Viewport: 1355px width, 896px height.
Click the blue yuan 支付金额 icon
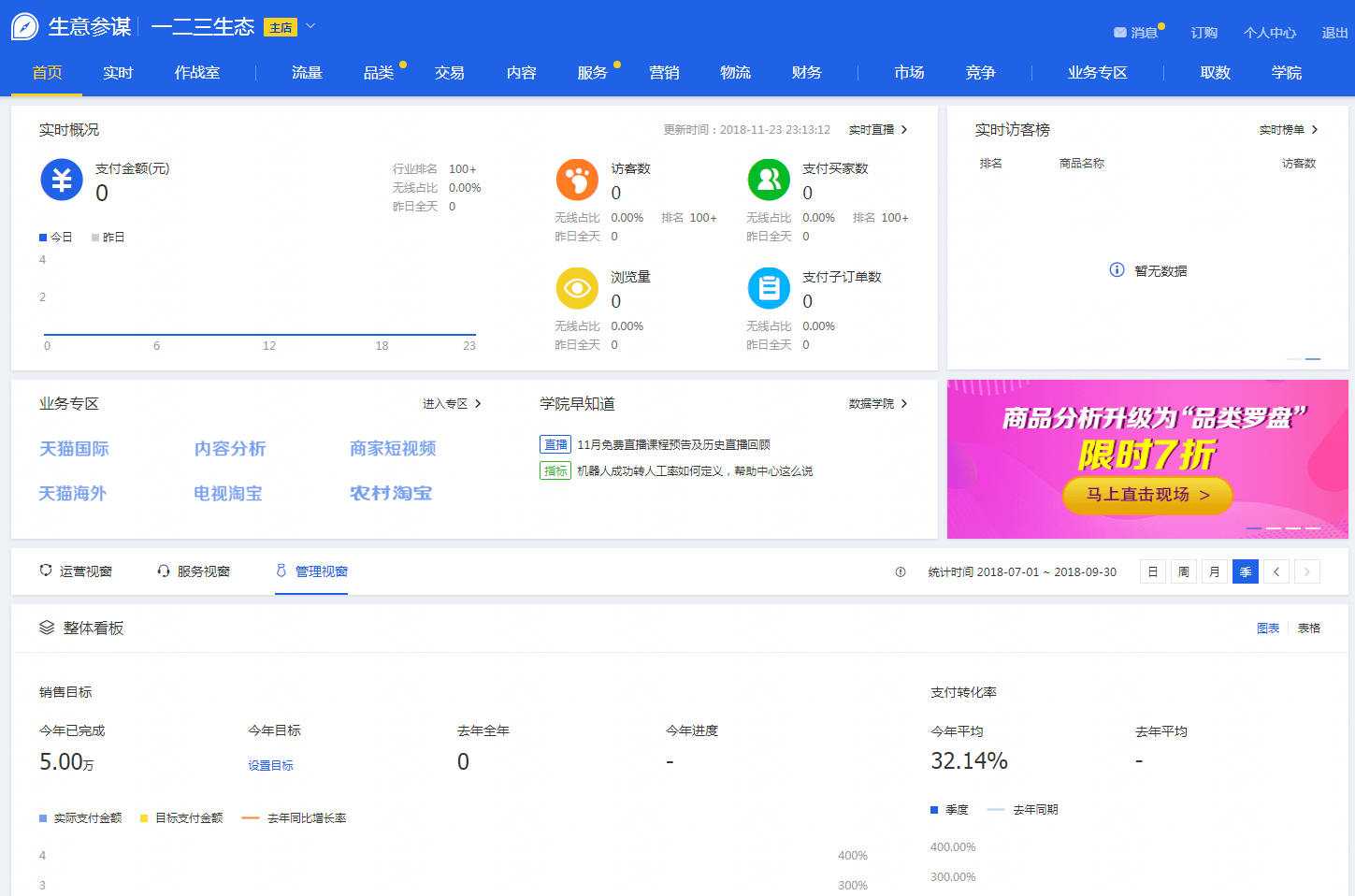62,180
